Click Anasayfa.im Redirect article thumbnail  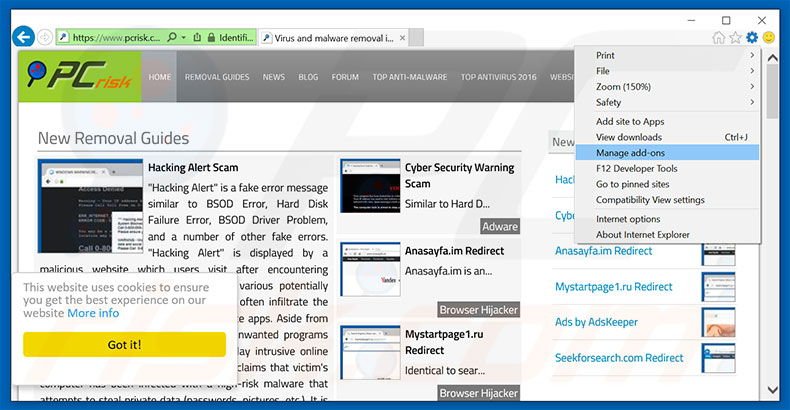click(x=370, y=269)
